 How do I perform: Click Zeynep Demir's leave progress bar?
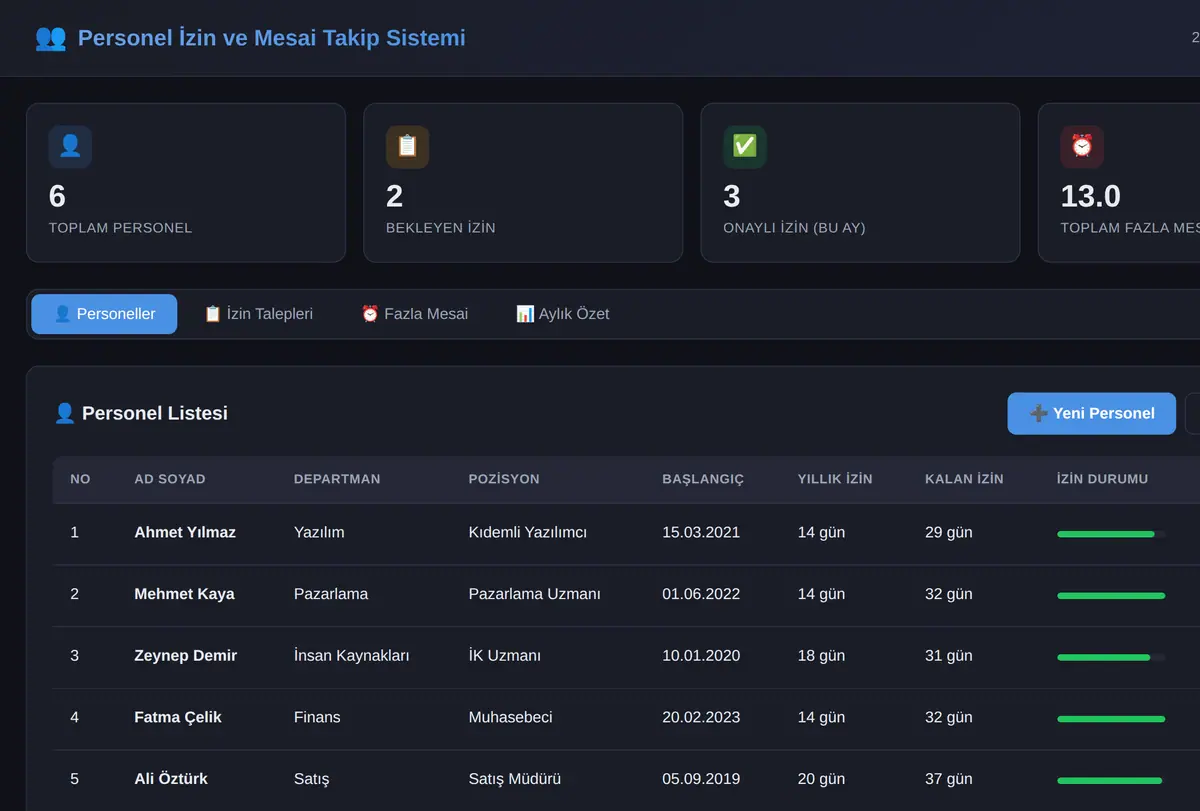[x=1111, y=657]
